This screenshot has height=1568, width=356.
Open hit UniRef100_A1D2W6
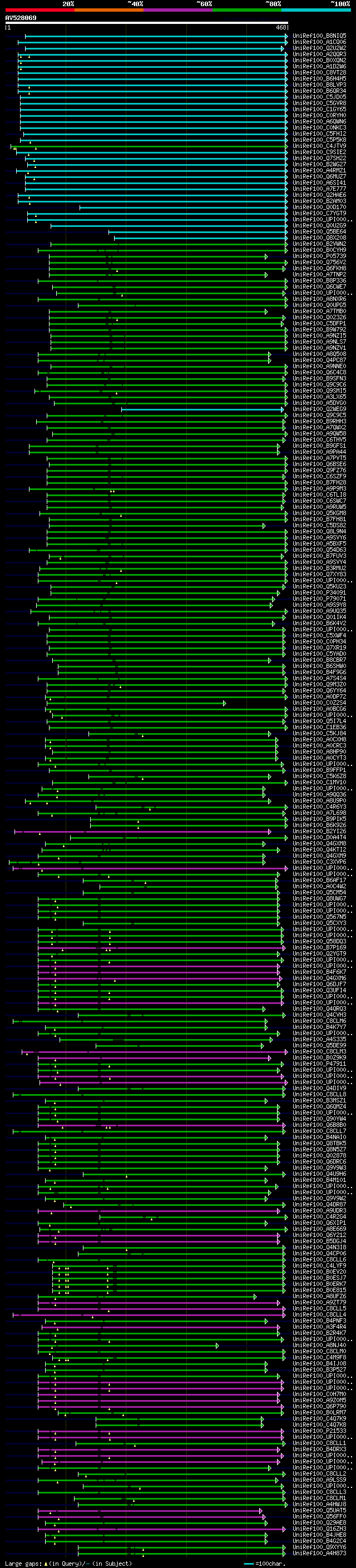pos(319,66)
